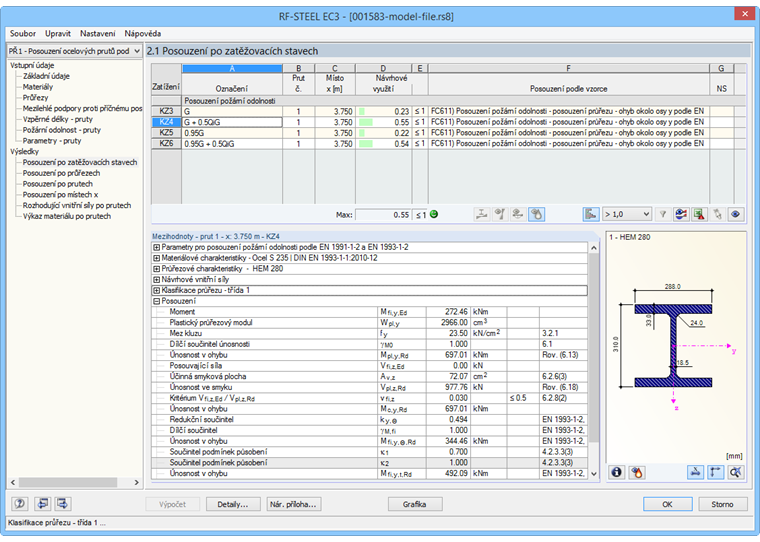Open 'Posouzení po průřezech' results item
Screen dimensions: 760x542
[62, 173]
